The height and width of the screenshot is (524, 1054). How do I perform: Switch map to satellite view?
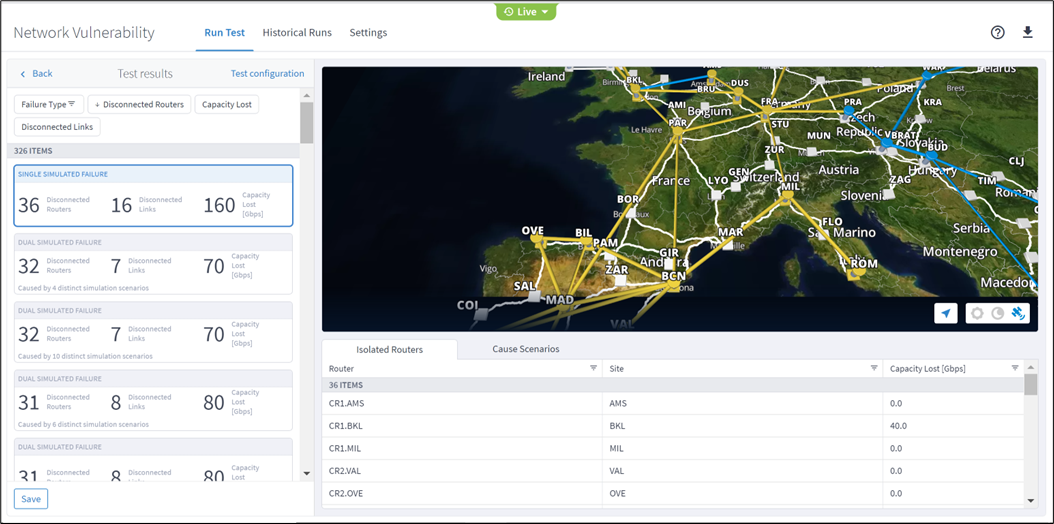[x=1018, y=313]
